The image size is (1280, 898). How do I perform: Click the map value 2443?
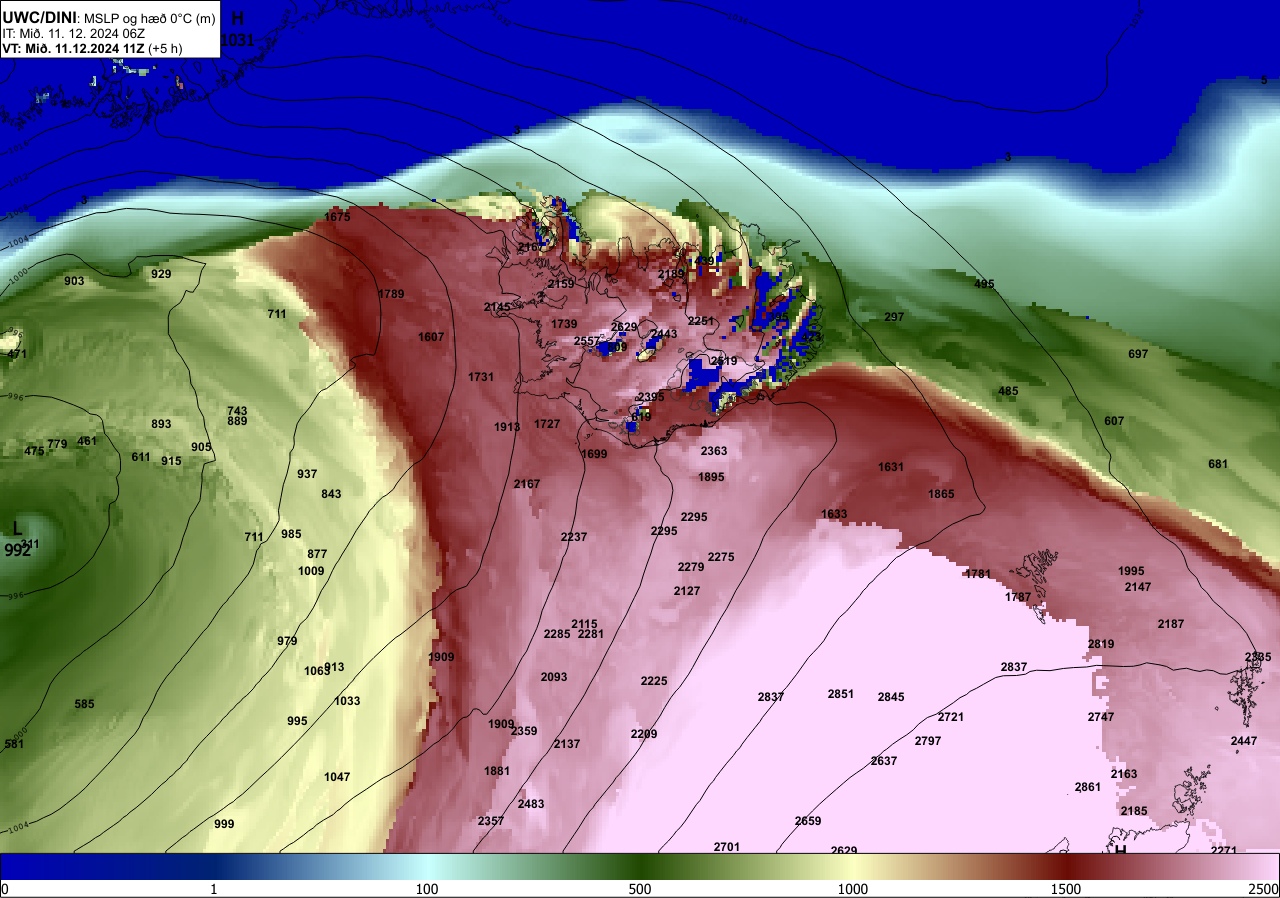pos(664,334)
